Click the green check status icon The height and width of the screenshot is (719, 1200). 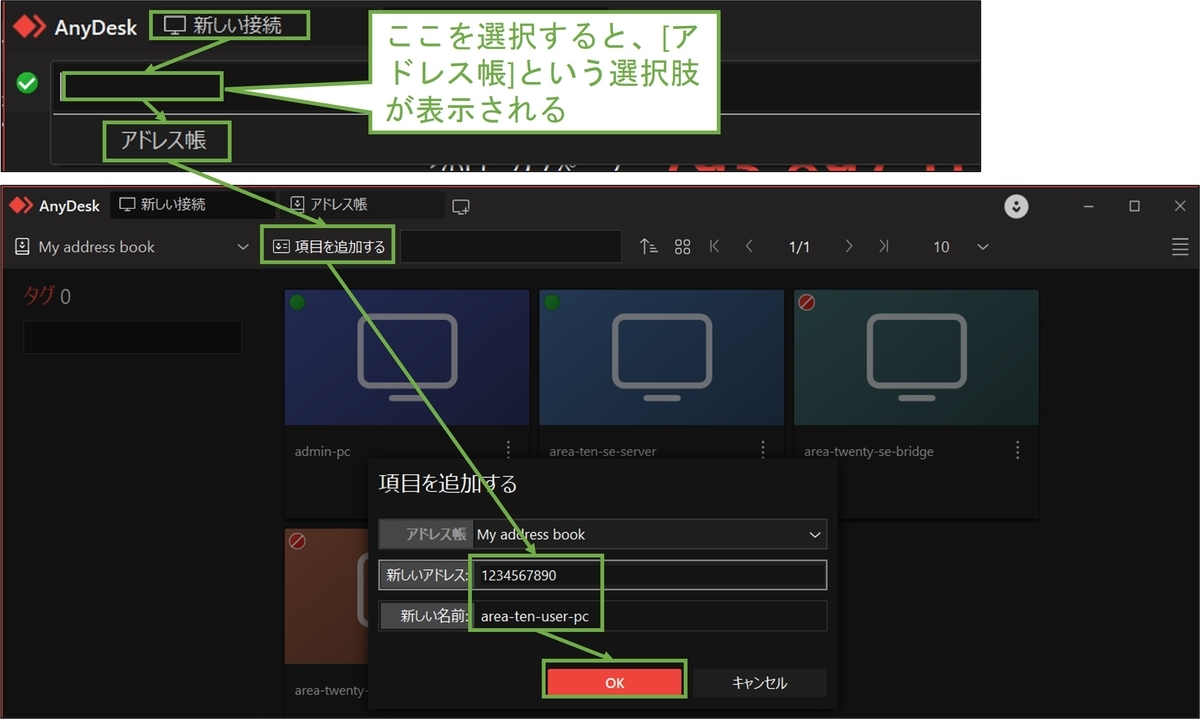[28, 83]
